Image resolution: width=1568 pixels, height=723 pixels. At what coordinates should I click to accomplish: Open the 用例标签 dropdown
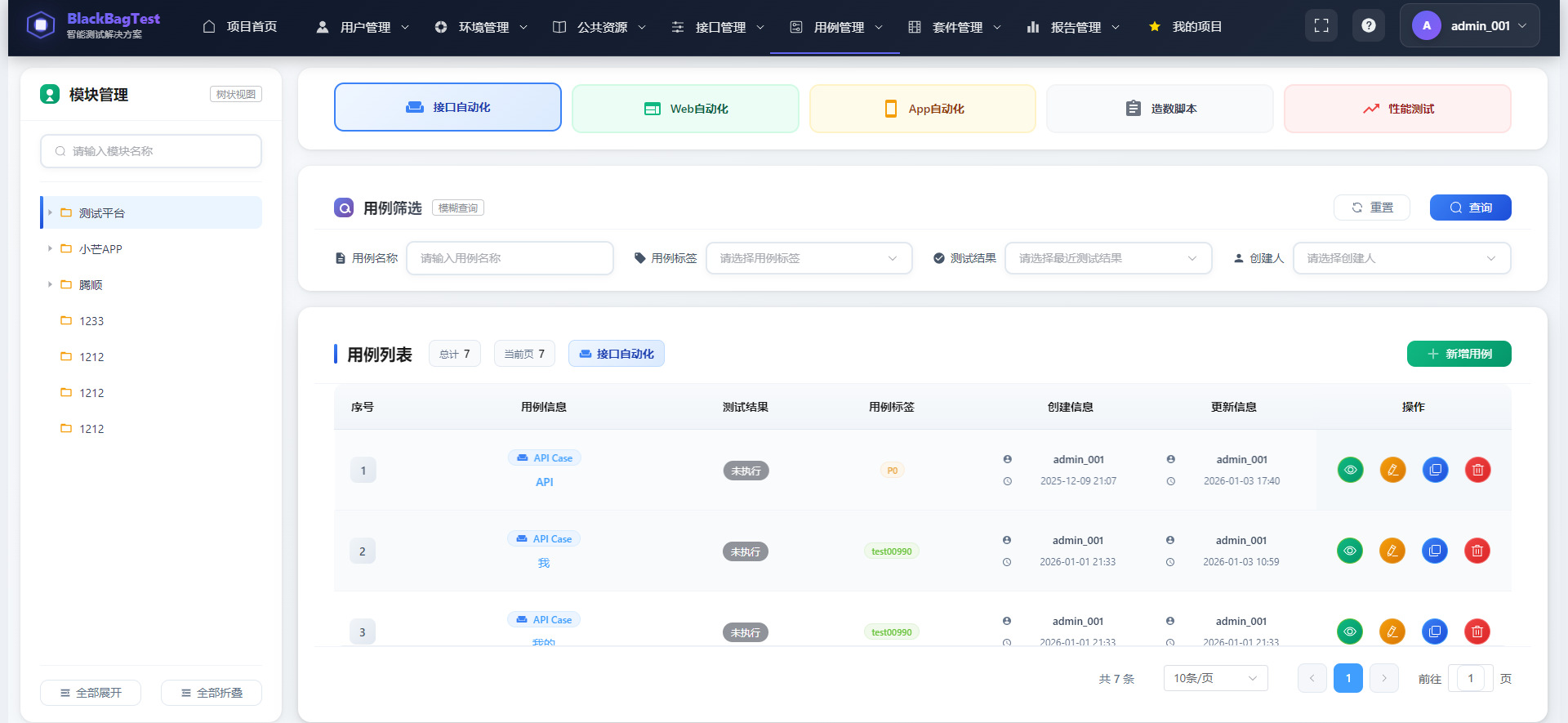(x=809, y=258)
